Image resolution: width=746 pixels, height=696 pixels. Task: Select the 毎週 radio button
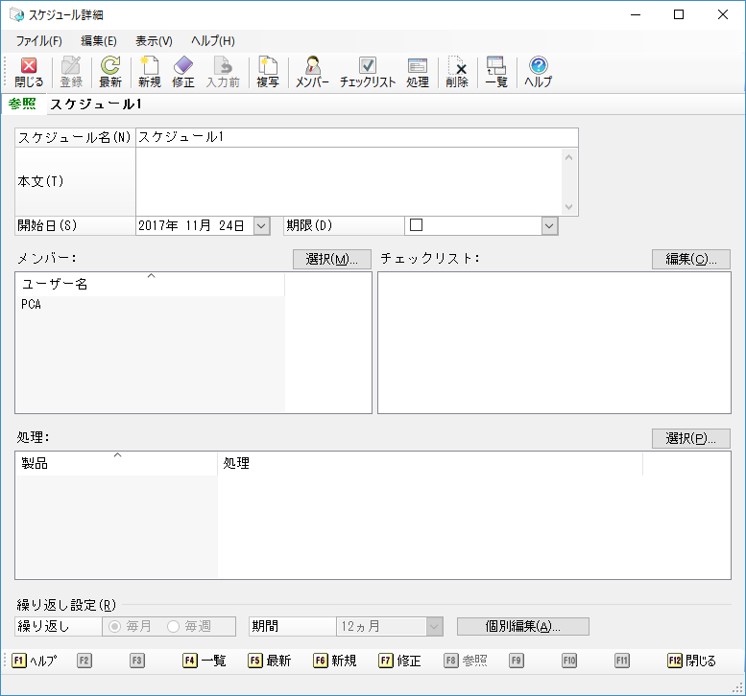click(174, 627)
